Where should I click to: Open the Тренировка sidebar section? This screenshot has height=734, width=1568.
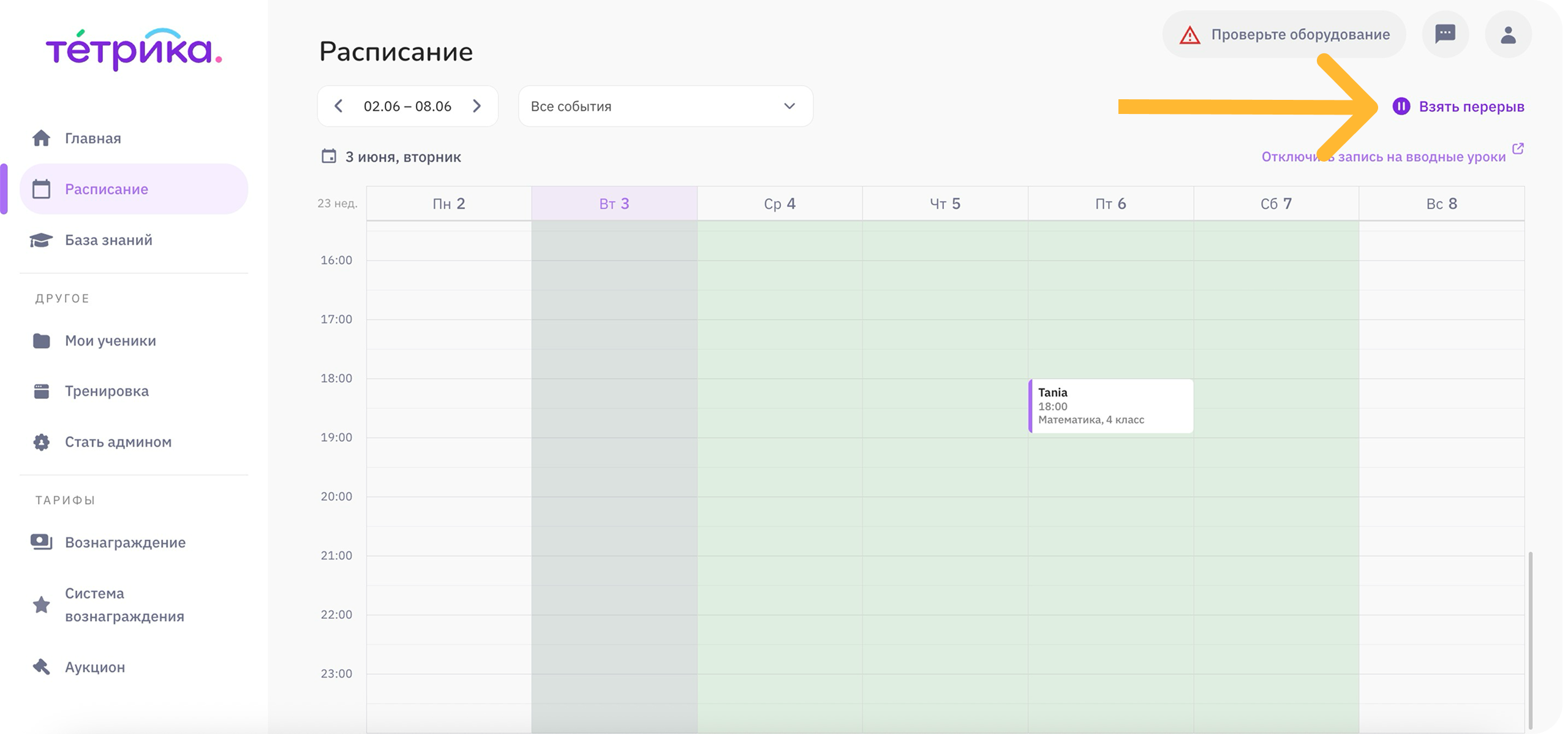tap(107, 391)
